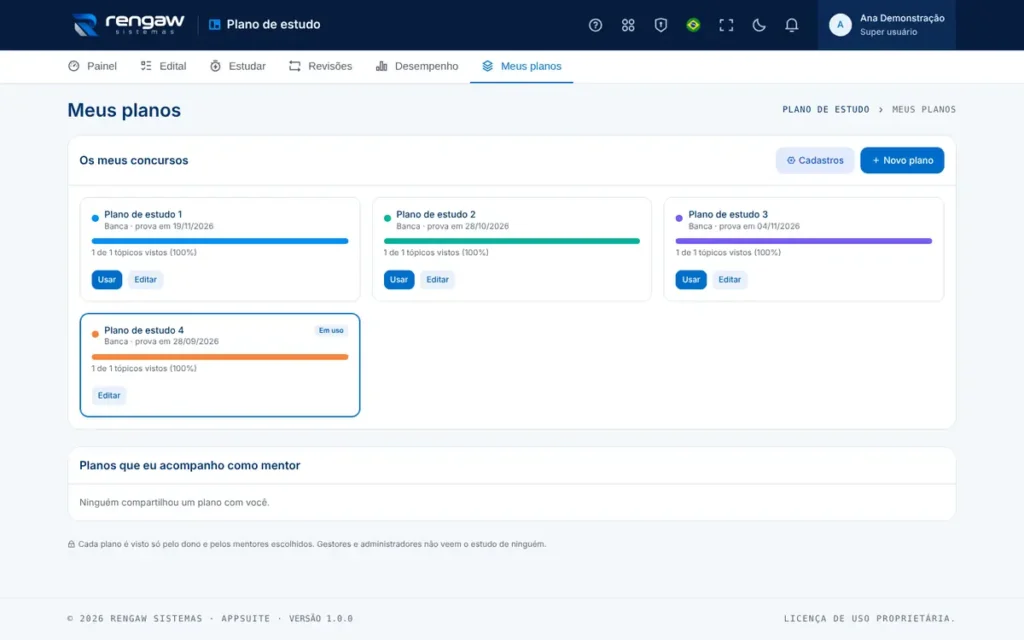Click the orange progress bar of Plano de estudo 4
This screenshot has height=640, width=1024.
(219, 357)
